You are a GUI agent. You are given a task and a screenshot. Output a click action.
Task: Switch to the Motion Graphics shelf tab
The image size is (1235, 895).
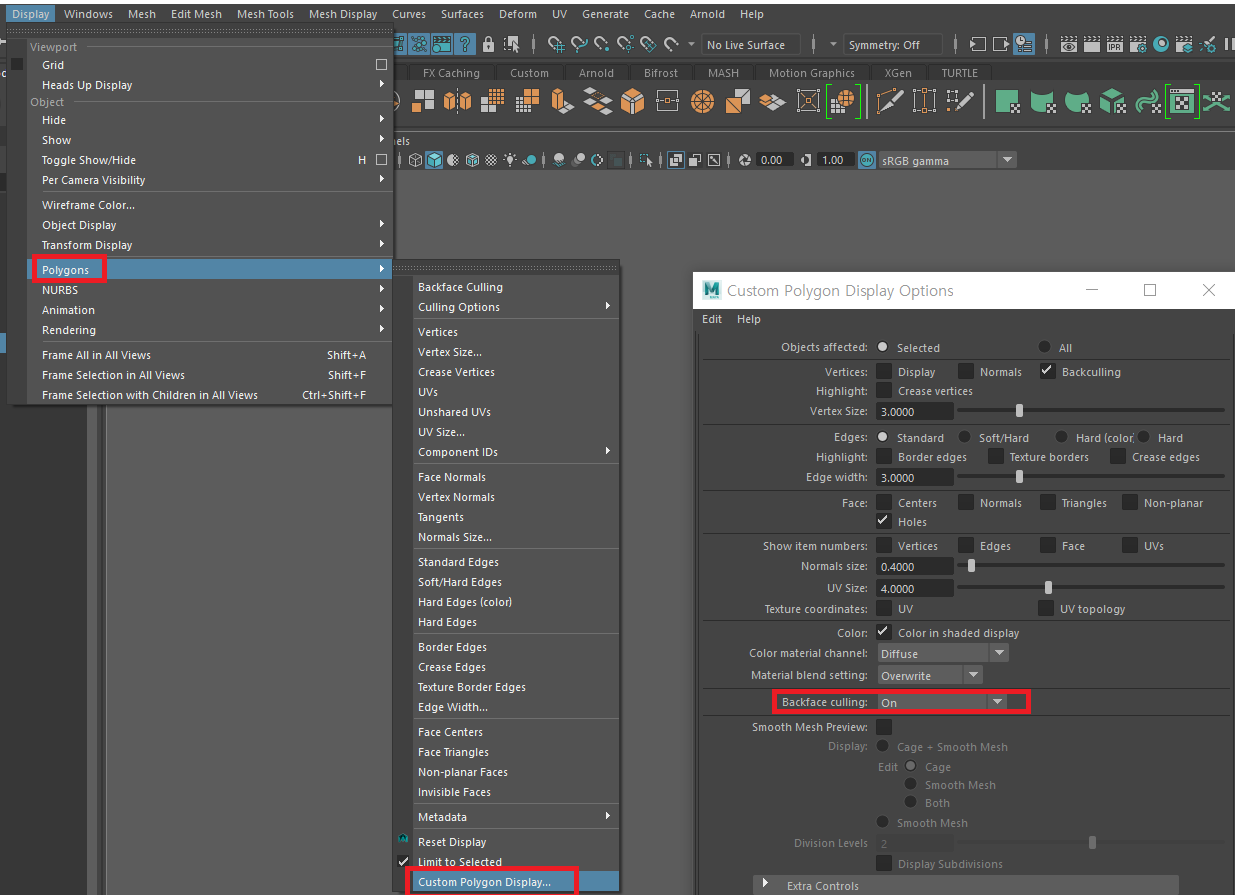tap(811, 73)
